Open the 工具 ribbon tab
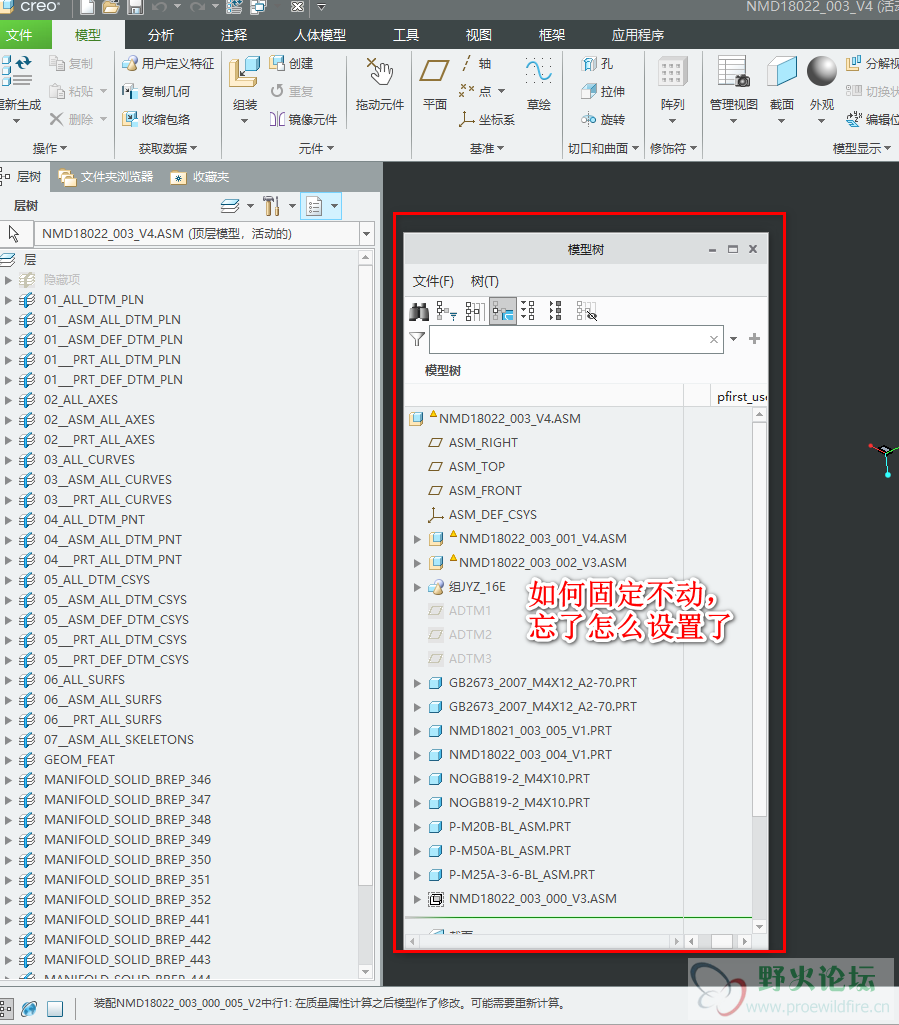This screenshot has height=1025, width=899. [x=405, y=35]
